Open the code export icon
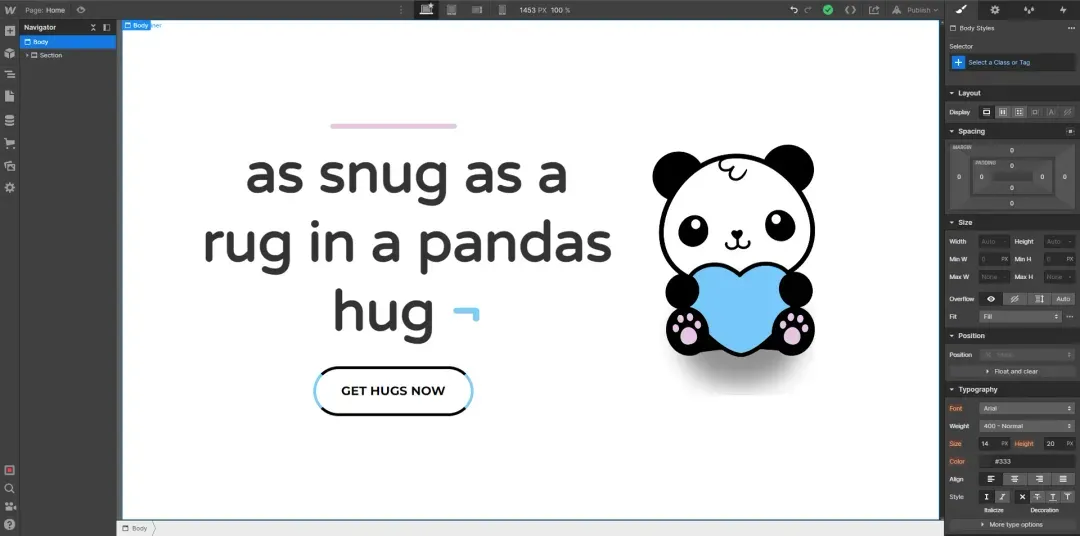 851,10
